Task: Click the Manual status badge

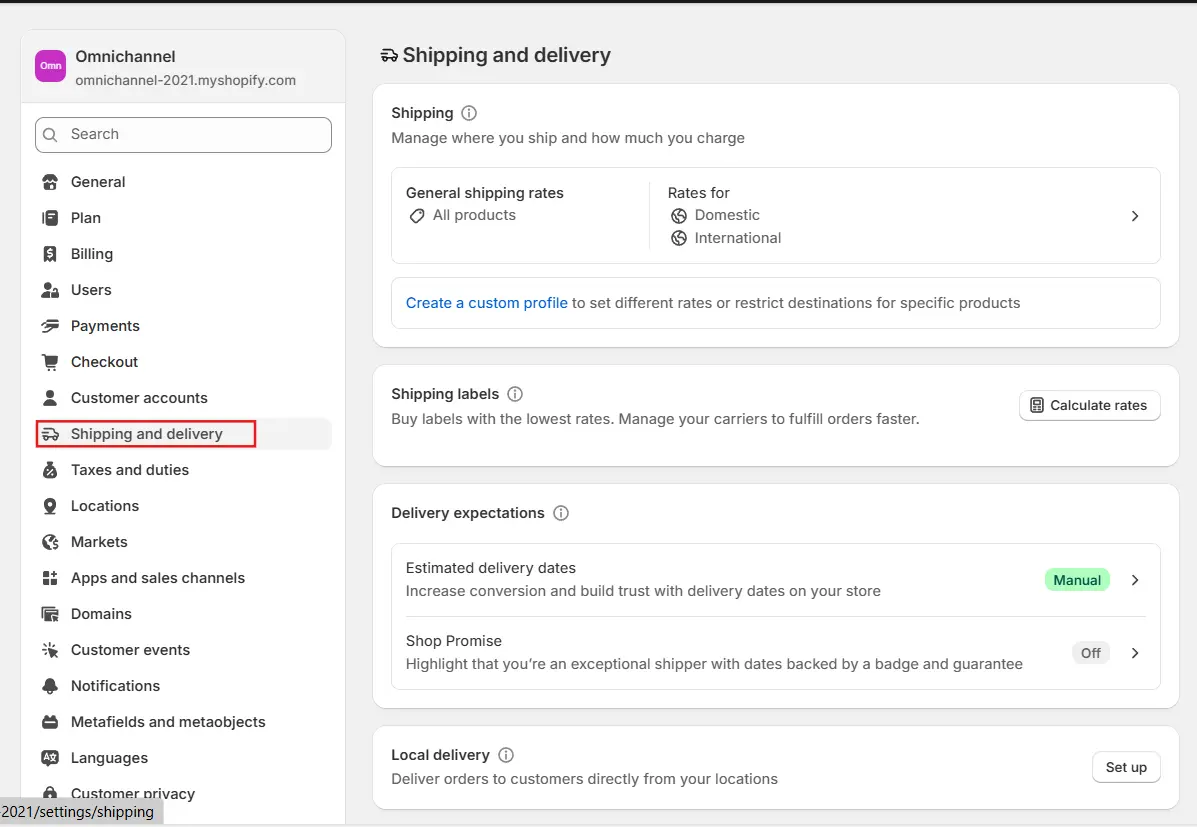Action: [x=1077, y=579]
